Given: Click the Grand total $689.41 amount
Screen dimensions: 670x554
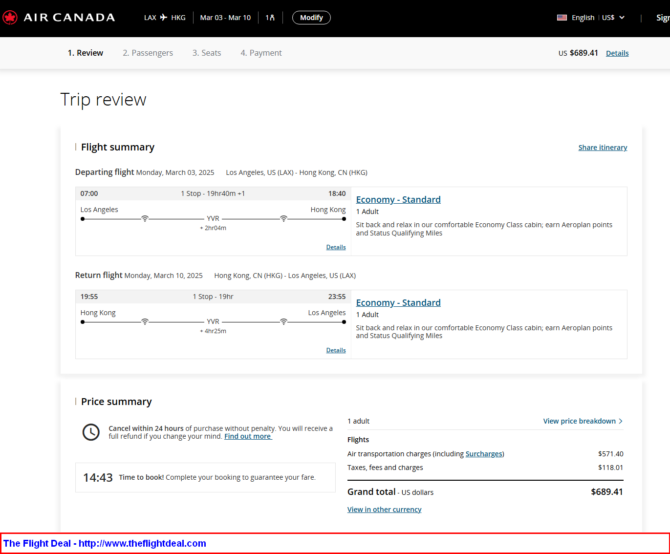Looking at the screenshot, I should [x=607, y=492].
